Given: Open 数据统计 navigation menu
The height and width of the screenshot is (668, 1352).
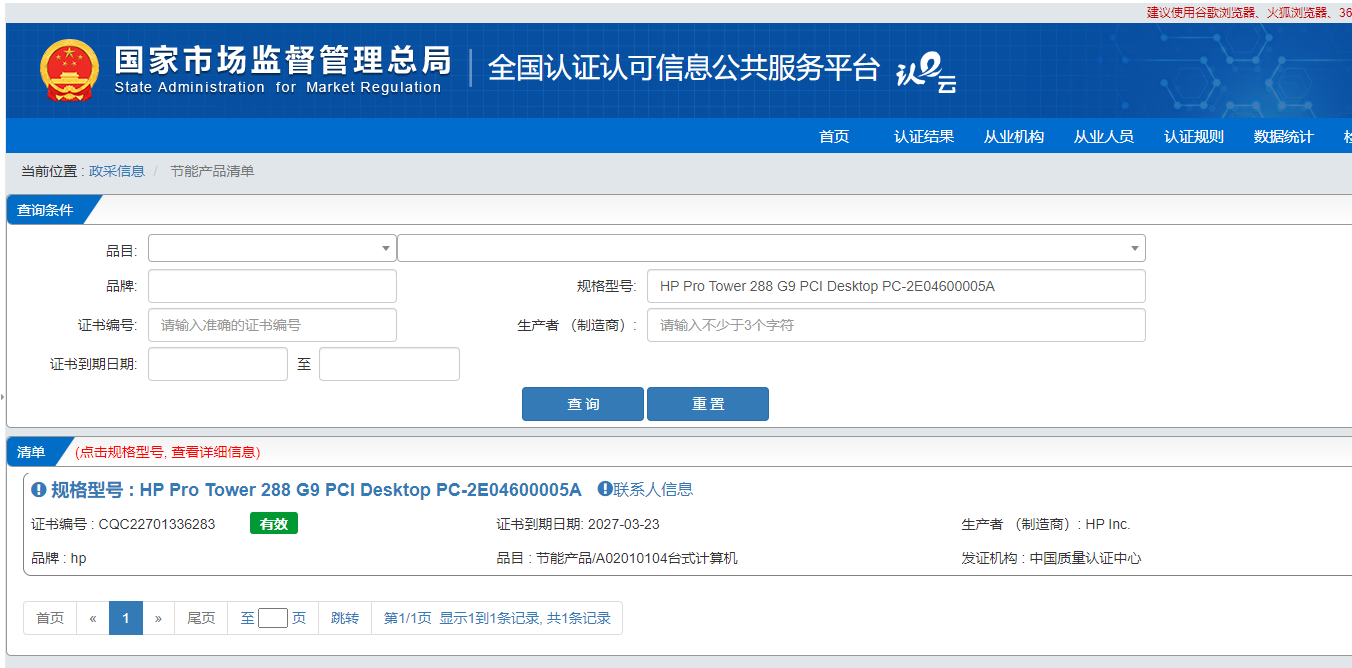Looking at the screenshot, I should (1284, 137).
